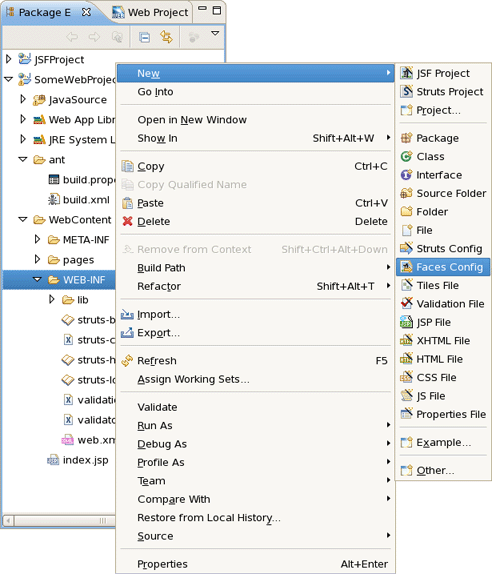
Task: Click the Refresh icon in context menu
Action: click(127, 361)
